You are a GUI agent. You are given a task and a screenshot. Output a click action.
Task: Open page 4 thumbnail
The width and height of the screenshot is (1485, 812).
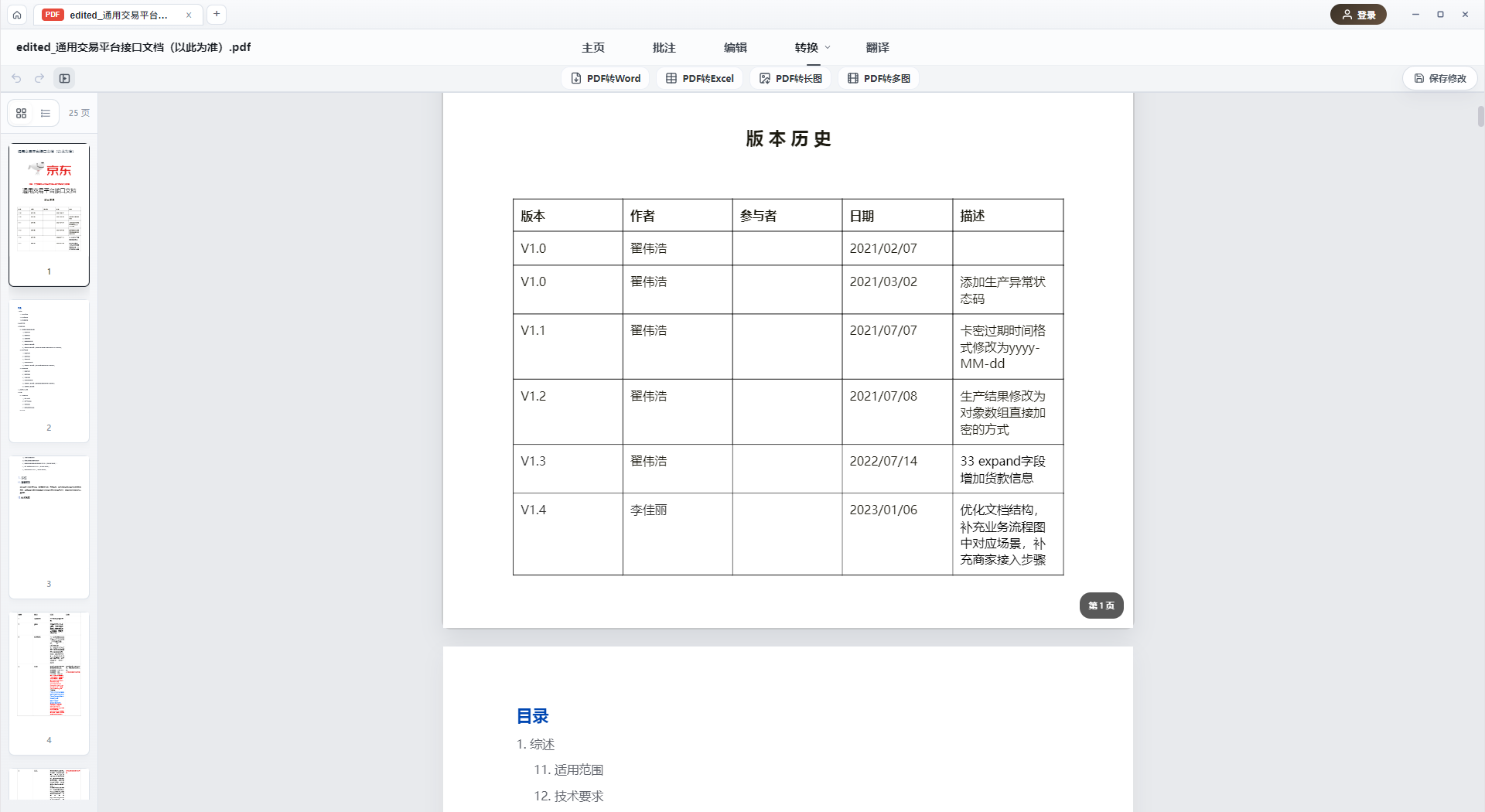tap(49, 683)
